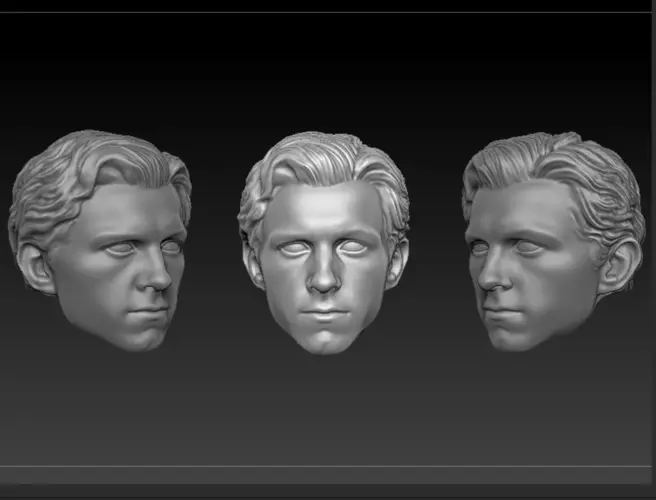Click the center head's right-side eye
Image resolution: width=656 pixels, height=500 pixels.
point(354,248)
